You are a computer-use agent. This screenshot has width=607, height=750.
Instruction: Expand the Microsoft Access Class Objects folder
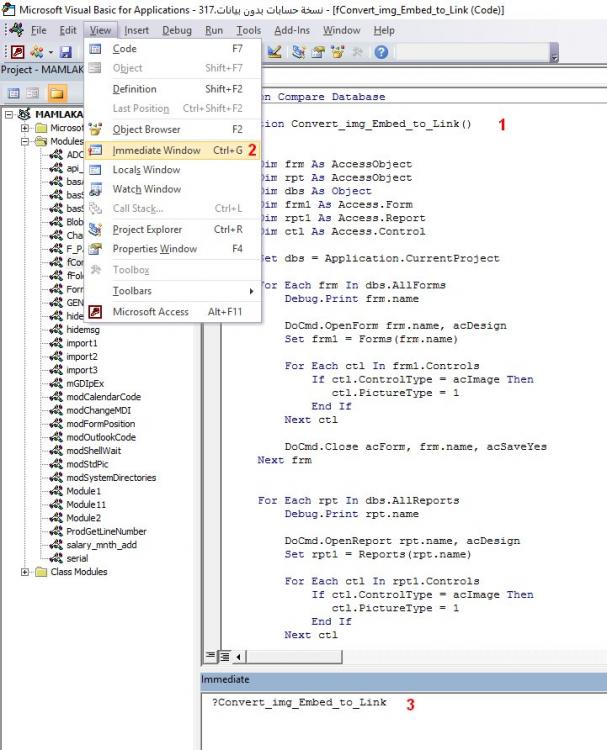[25, 128]
